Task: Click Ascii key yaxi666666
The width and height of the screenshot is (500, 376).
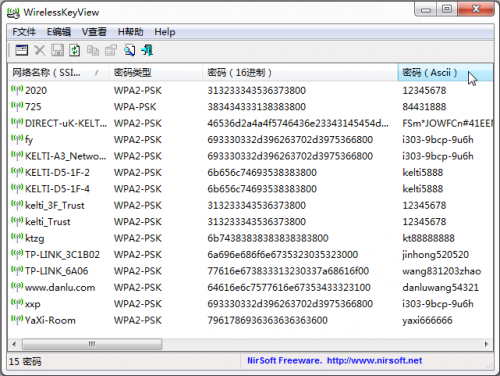Action: (427, 320)
